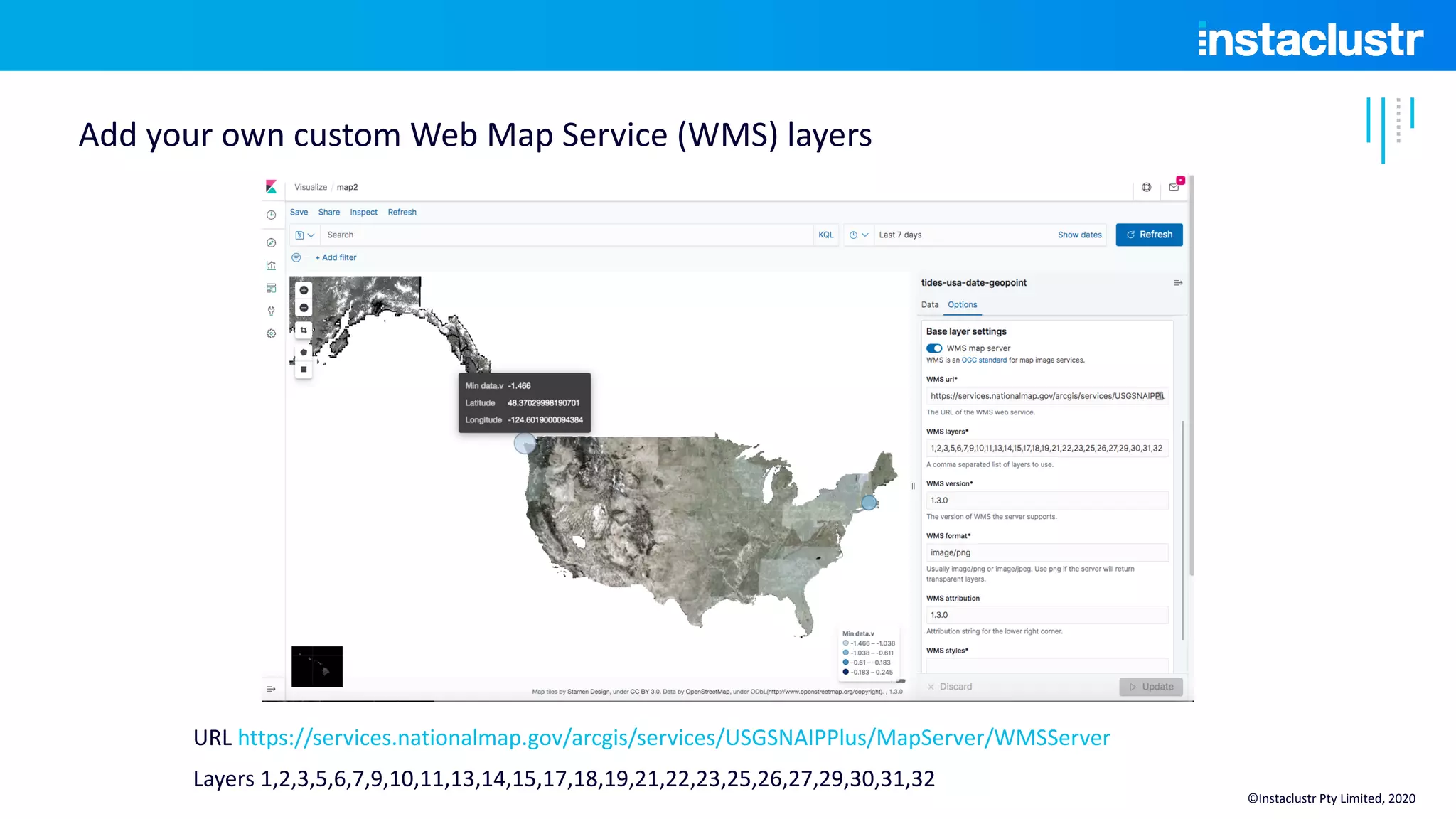Click the WMS version field showing 1.3.0

coord(1047,500)
